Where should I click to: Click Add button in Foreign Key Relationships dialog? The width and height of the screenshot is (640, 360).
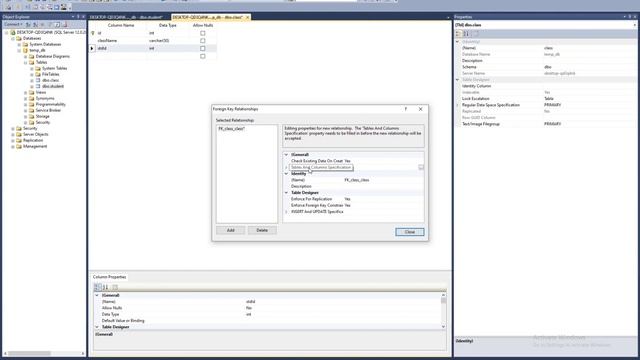pyautogui.click(x=231, y=230)
